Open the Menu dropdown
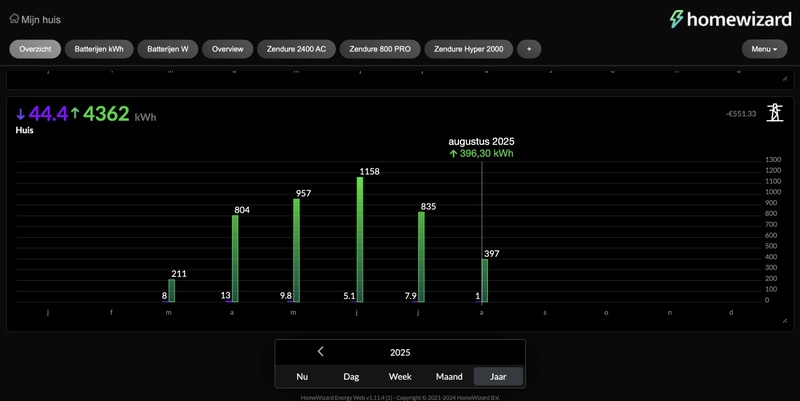The width and height of the screenshot is (800, 401). 764,49
